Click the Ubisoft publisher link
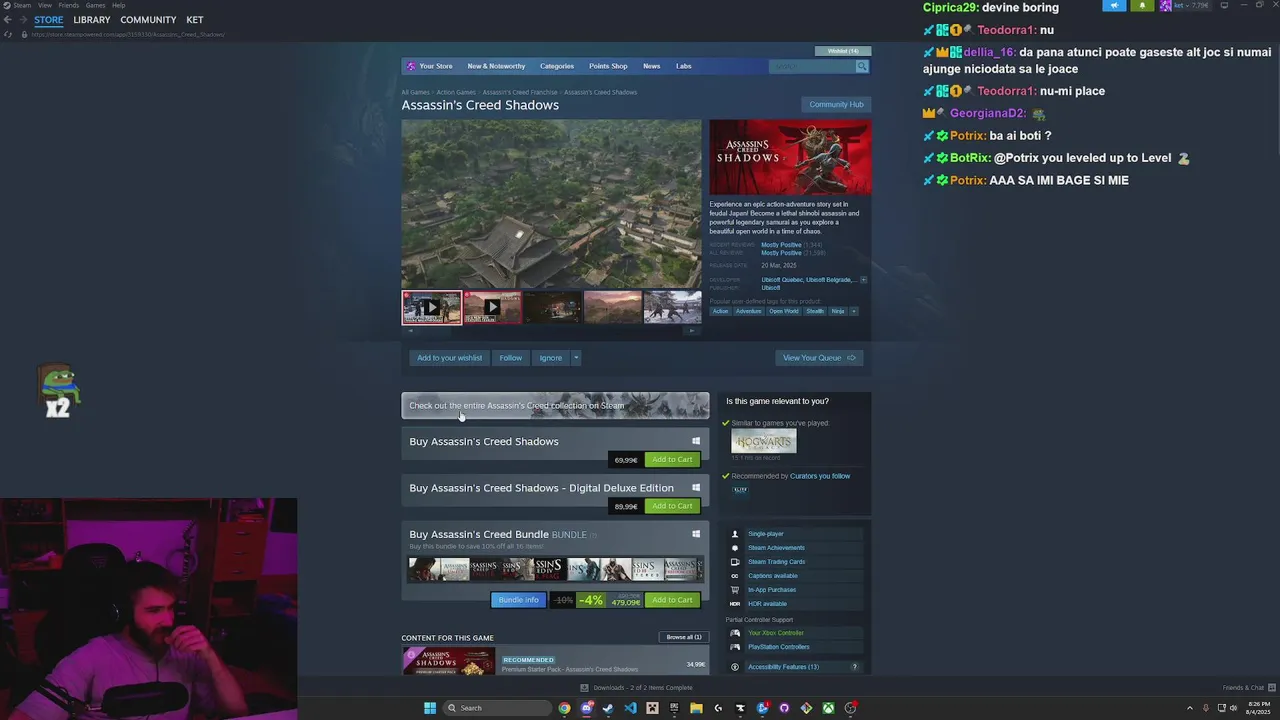The image size is (1280, 720). click(x=771, y=288)
